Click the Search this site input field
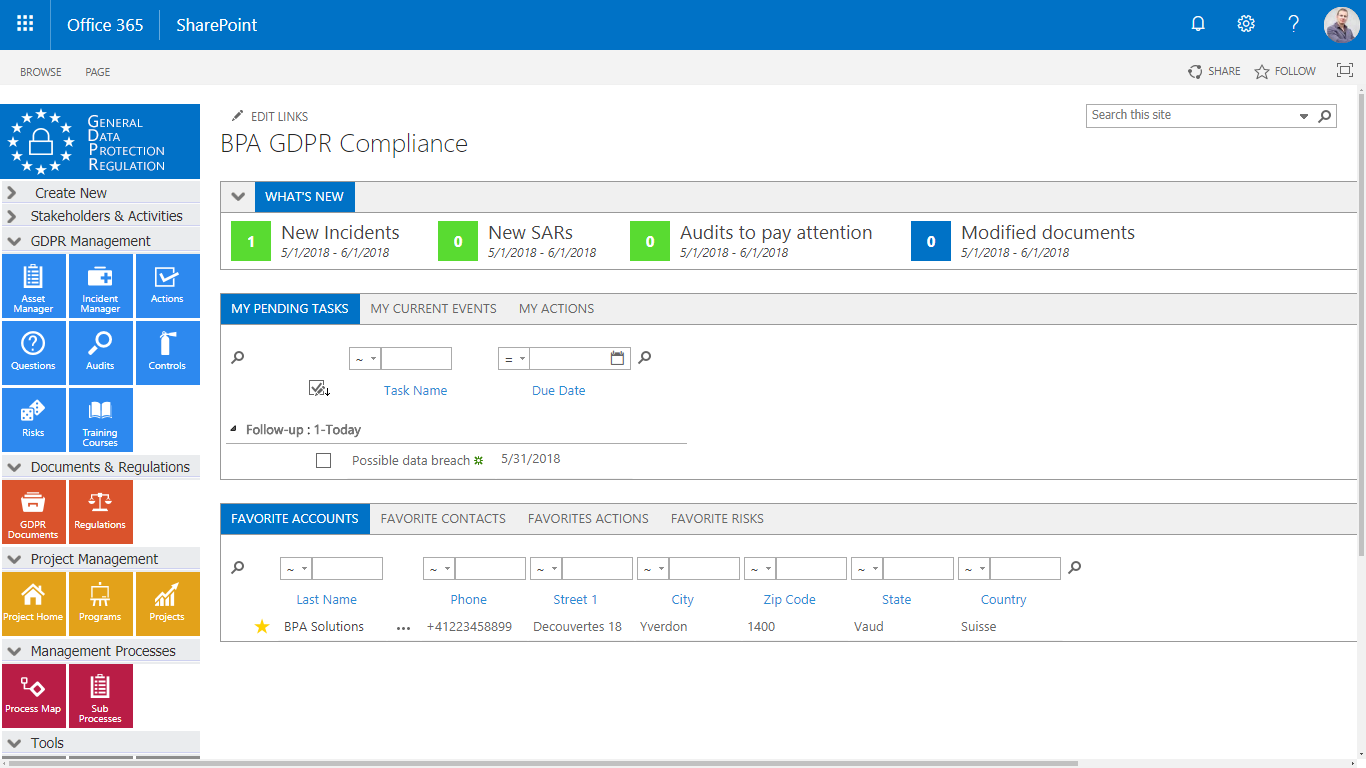This screenshot has height=768, width=1366. pos(1190,116)
